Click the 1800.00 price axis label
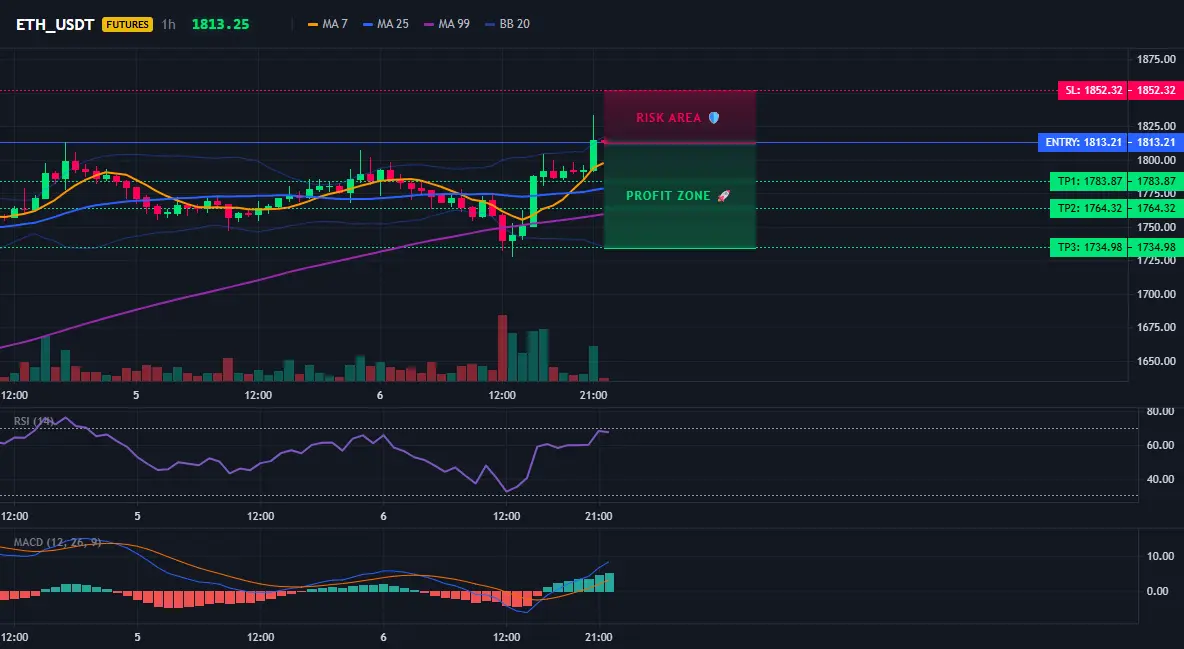The width and height of the screenshot is (1184, 649). point(1156,160)
